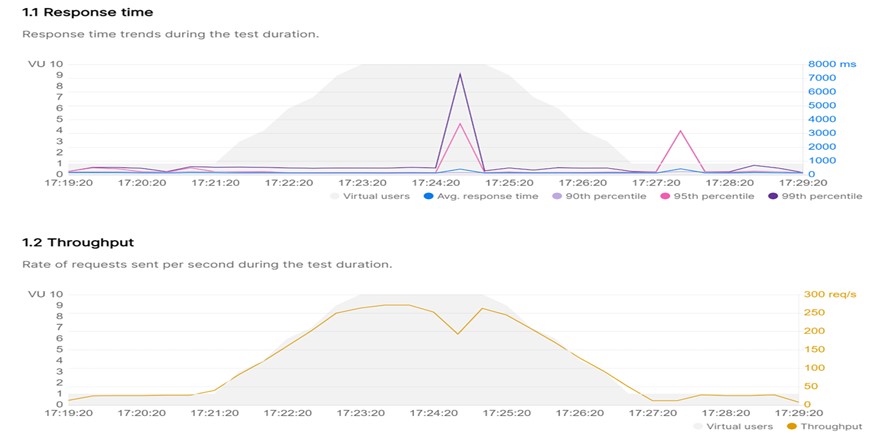Screen dimensions: 880x433
Task: Click the 8000 ms axis label
Action: (x=832, y=64)
